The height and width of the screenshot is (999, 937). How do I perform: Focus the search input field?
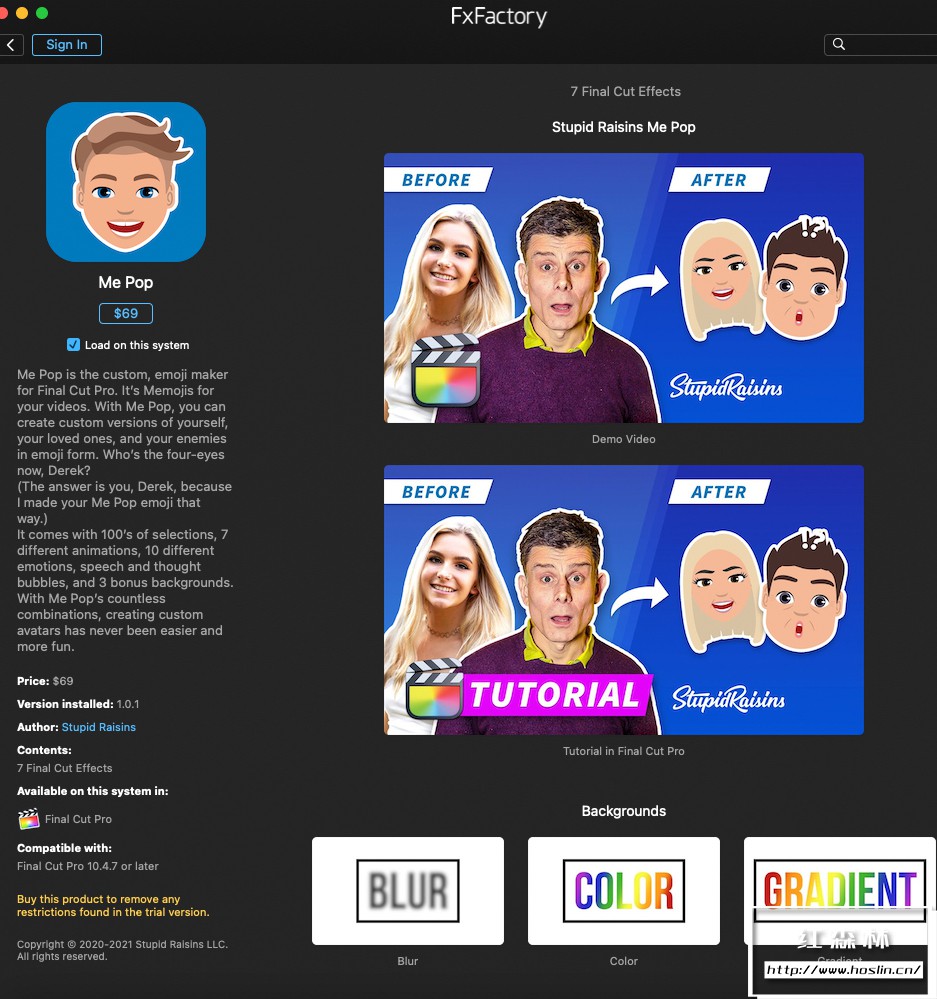coord(881,45)
